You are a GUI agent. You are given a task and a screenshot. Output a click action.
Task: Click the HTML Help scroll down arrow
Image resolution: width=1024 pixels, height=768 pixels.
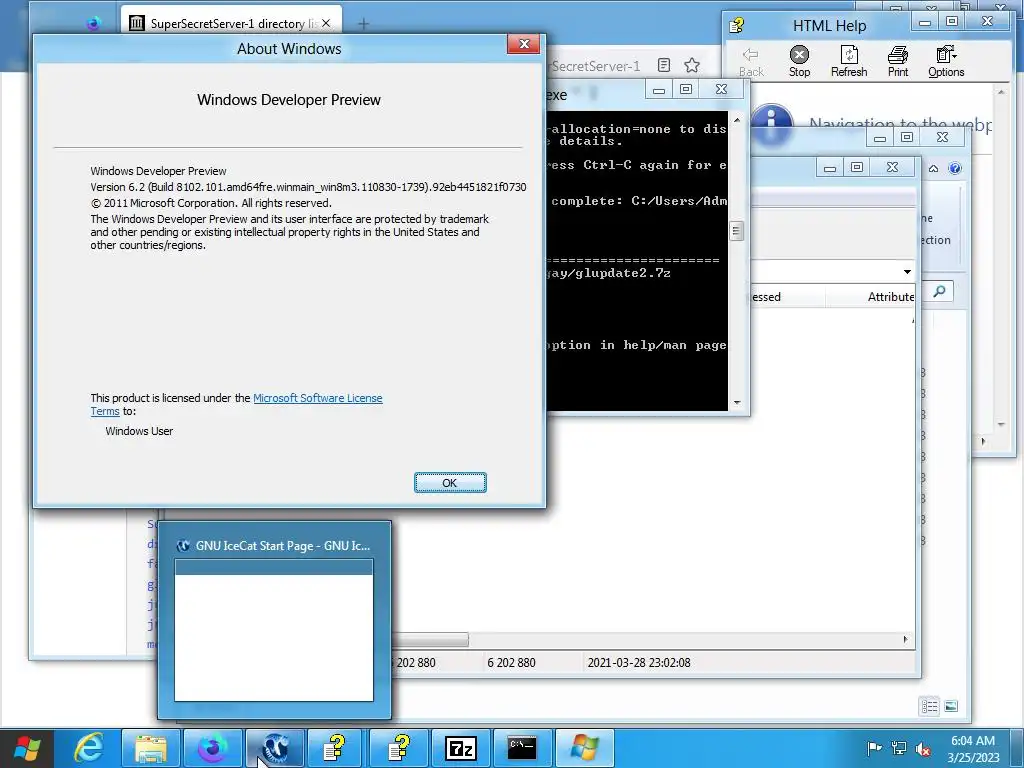click(x=1001, y=424)
